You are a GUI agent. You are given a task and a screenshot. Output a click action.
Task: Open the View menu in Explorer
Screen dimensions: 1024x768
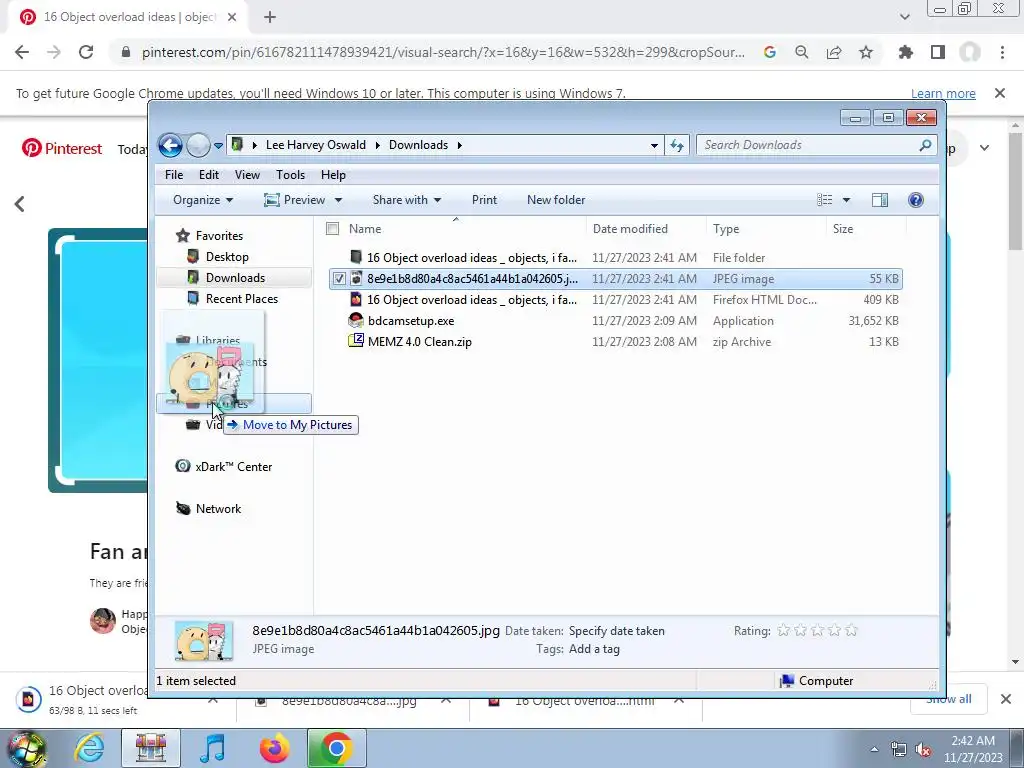pyautogui.click(x=248, y=175)
